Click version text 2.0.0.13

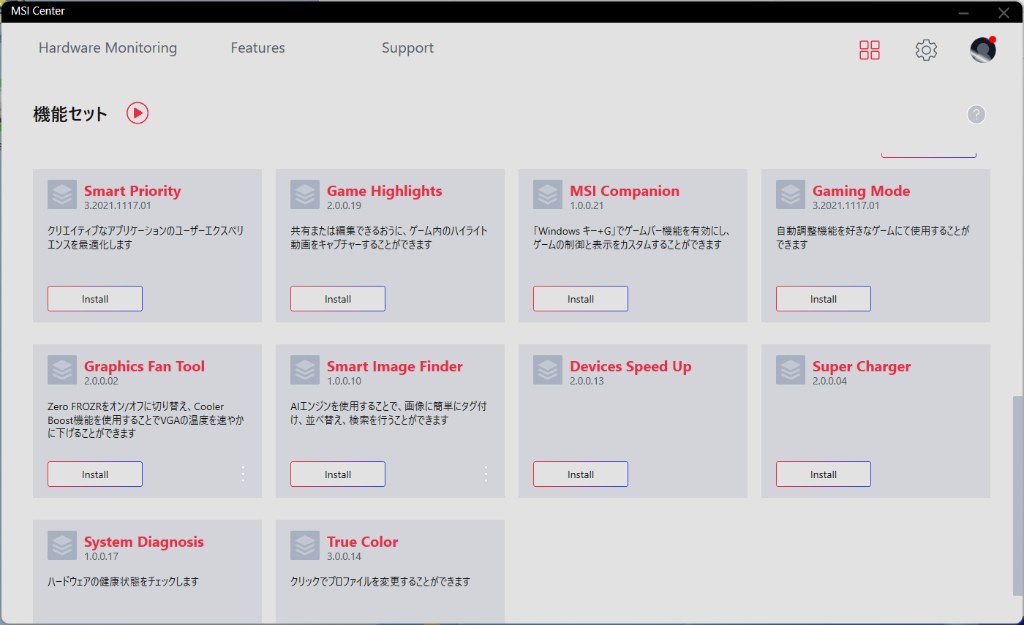click(586, 381)
